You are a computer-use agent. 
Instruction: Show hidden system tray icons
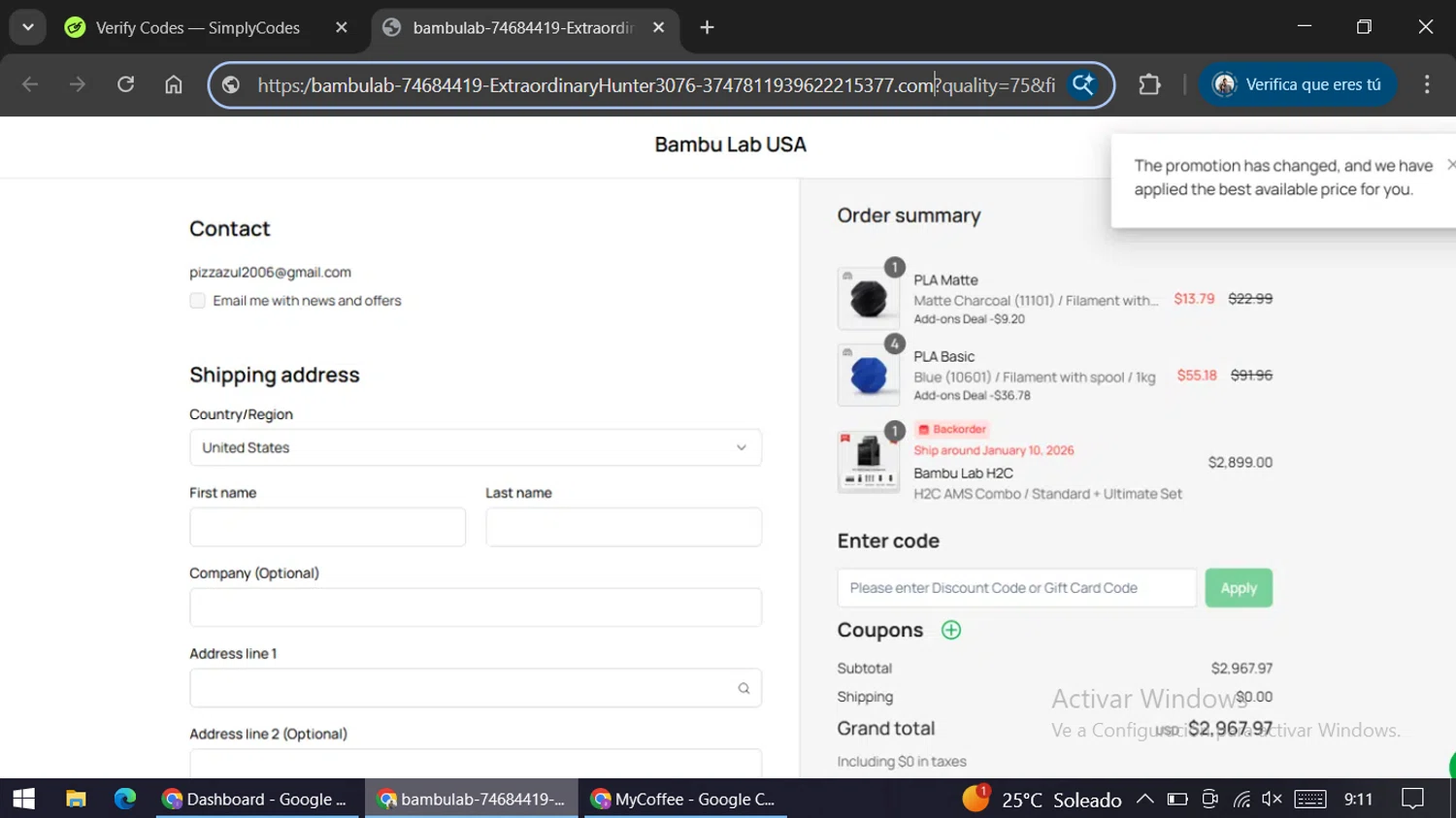(x=1144, y=799)
